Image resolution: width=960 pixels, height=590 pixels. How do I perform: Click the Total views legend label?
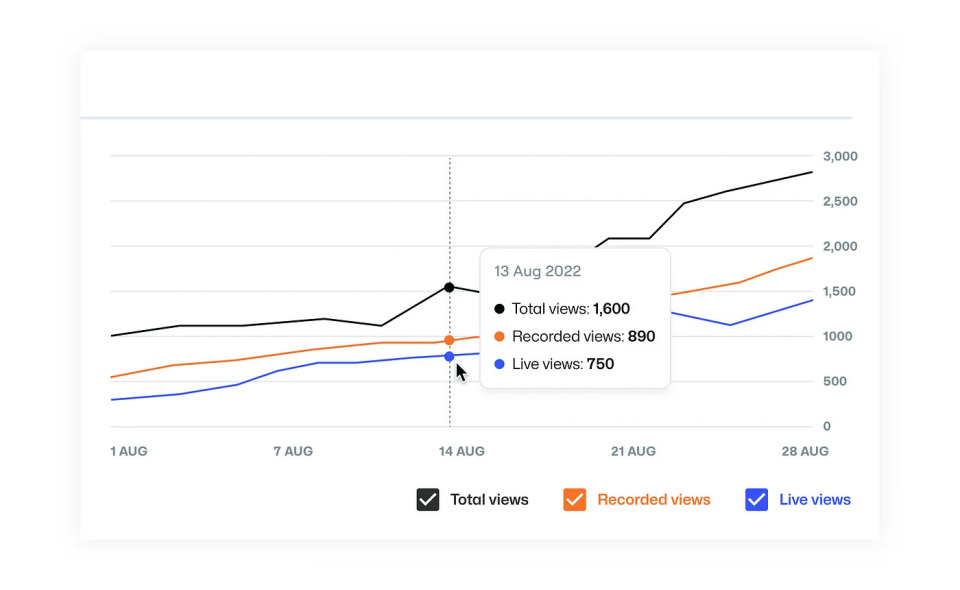(489, 500)
